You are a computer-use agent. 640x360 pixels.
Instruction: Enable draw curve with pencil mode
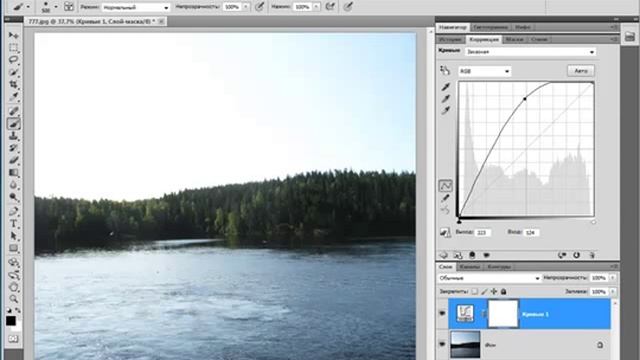point(445,198)
